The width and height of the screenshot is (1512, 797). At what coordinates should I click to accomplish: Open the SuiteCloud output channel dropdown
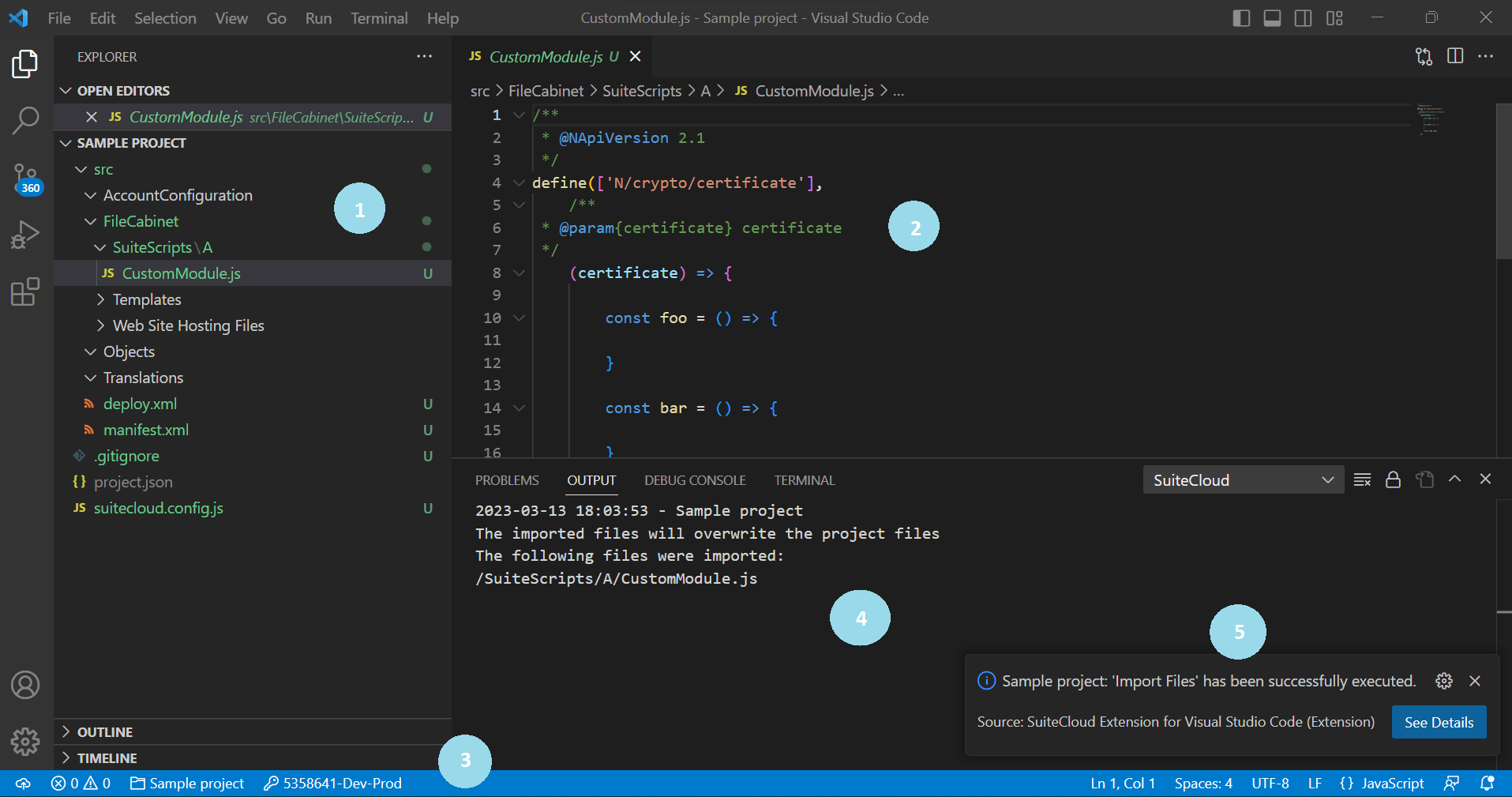1244,480
